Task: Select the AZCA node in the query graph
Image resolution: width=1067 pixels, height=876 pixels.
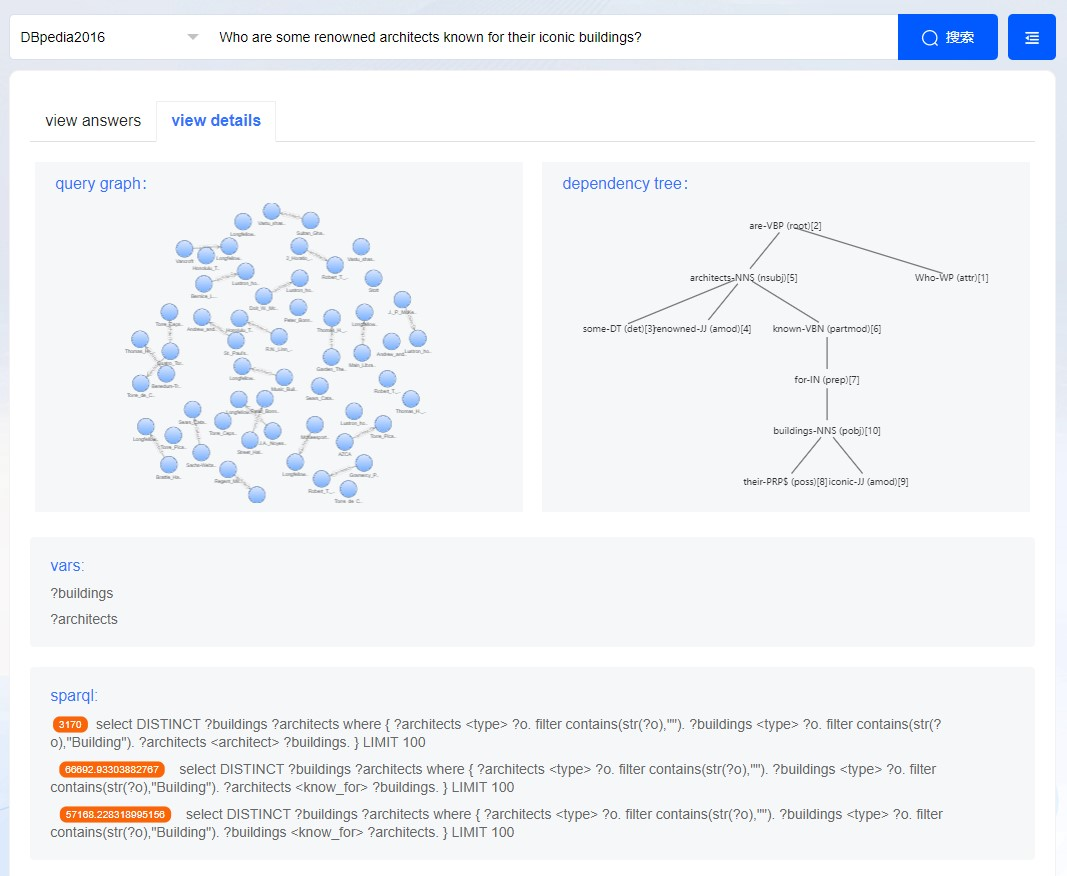Action: (x=345, y=441)
